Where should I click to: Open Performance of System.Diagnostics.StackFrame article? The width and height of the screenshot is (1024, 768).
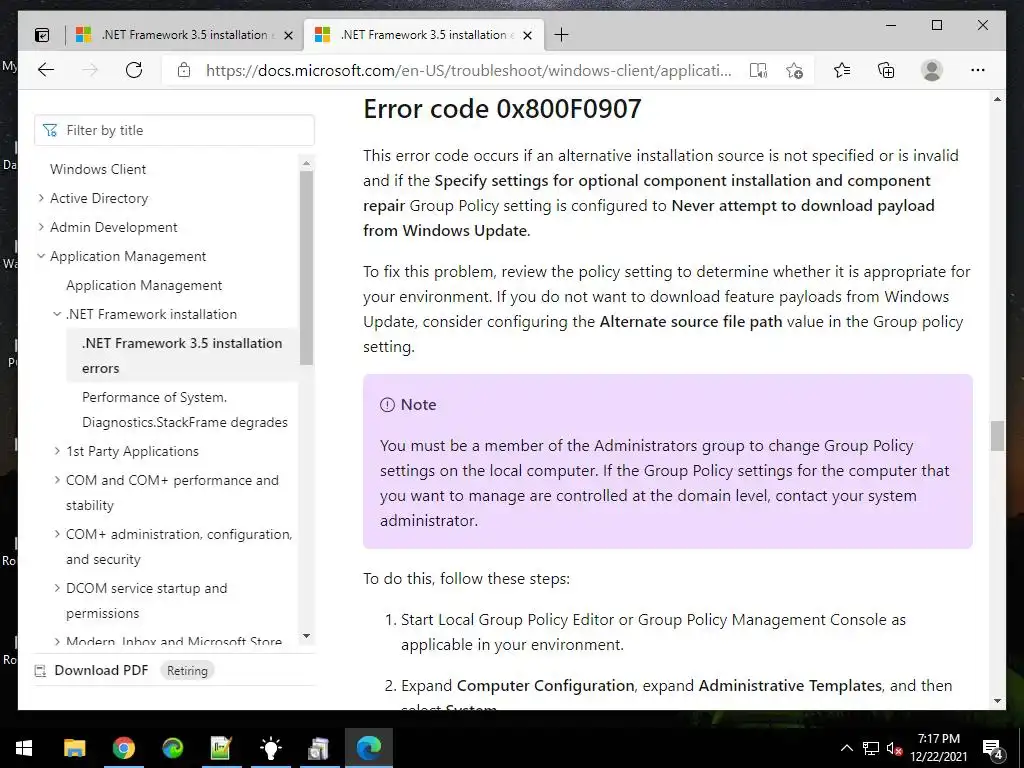point(185,409)
